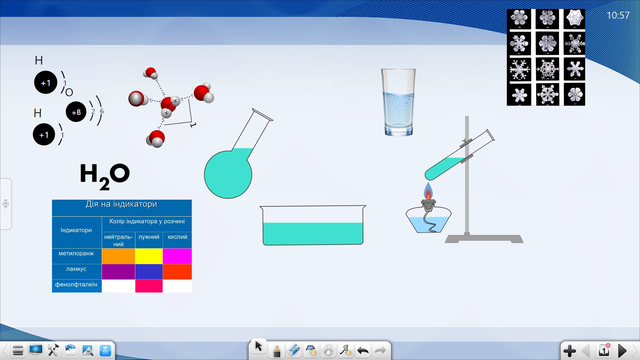Expand the left side panel handle
640x360 pixels.
(x=5, y=204)
